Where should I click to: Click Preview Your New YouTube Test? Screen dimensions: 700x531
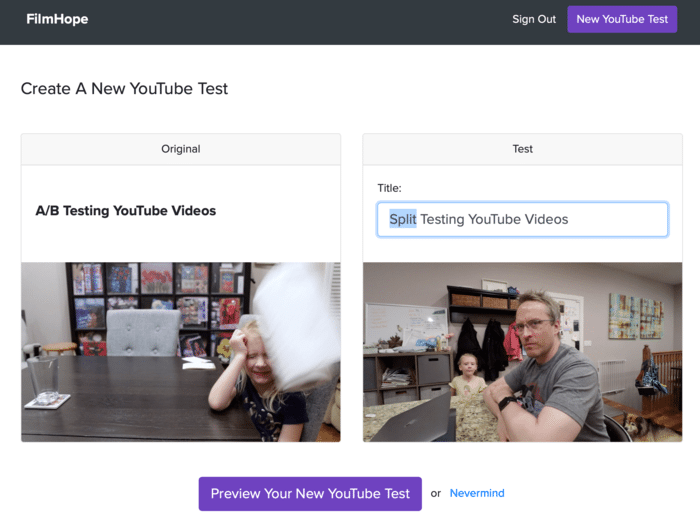tap(310, 493)
